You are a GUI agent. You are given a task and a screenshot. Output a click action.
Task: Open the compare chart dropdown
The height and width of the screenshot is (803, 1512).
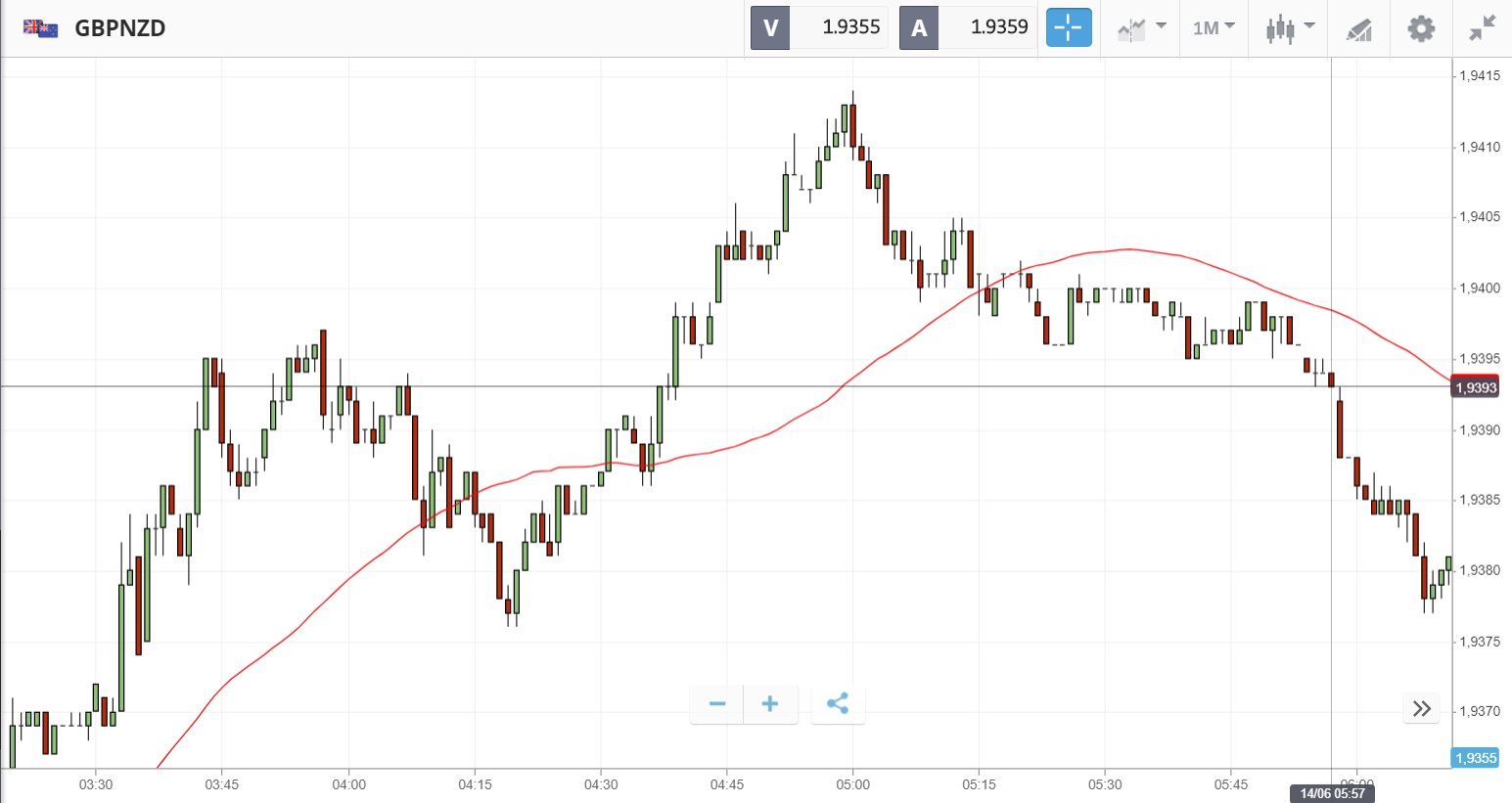tap(1141, 27)
